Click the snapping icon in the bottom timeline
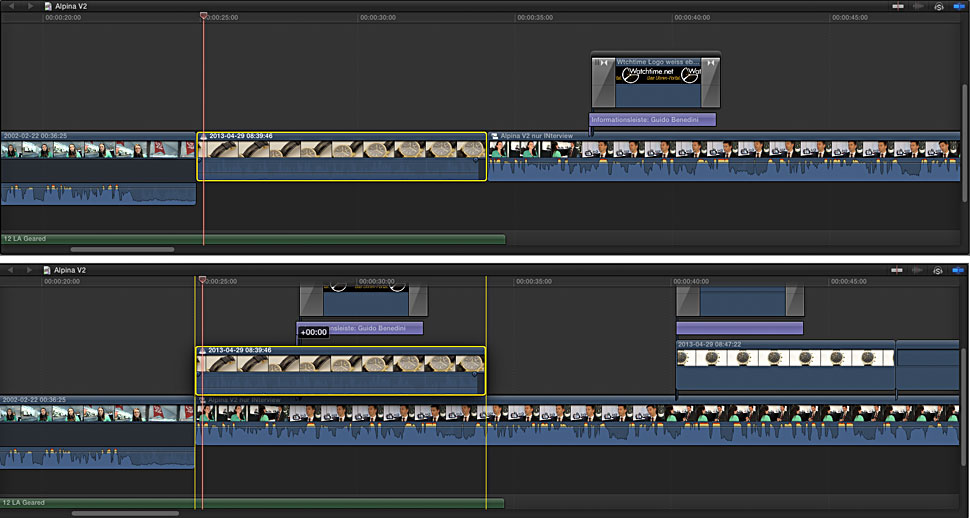The width and height of the screenshot is (970, 518). tap(959, 270)
